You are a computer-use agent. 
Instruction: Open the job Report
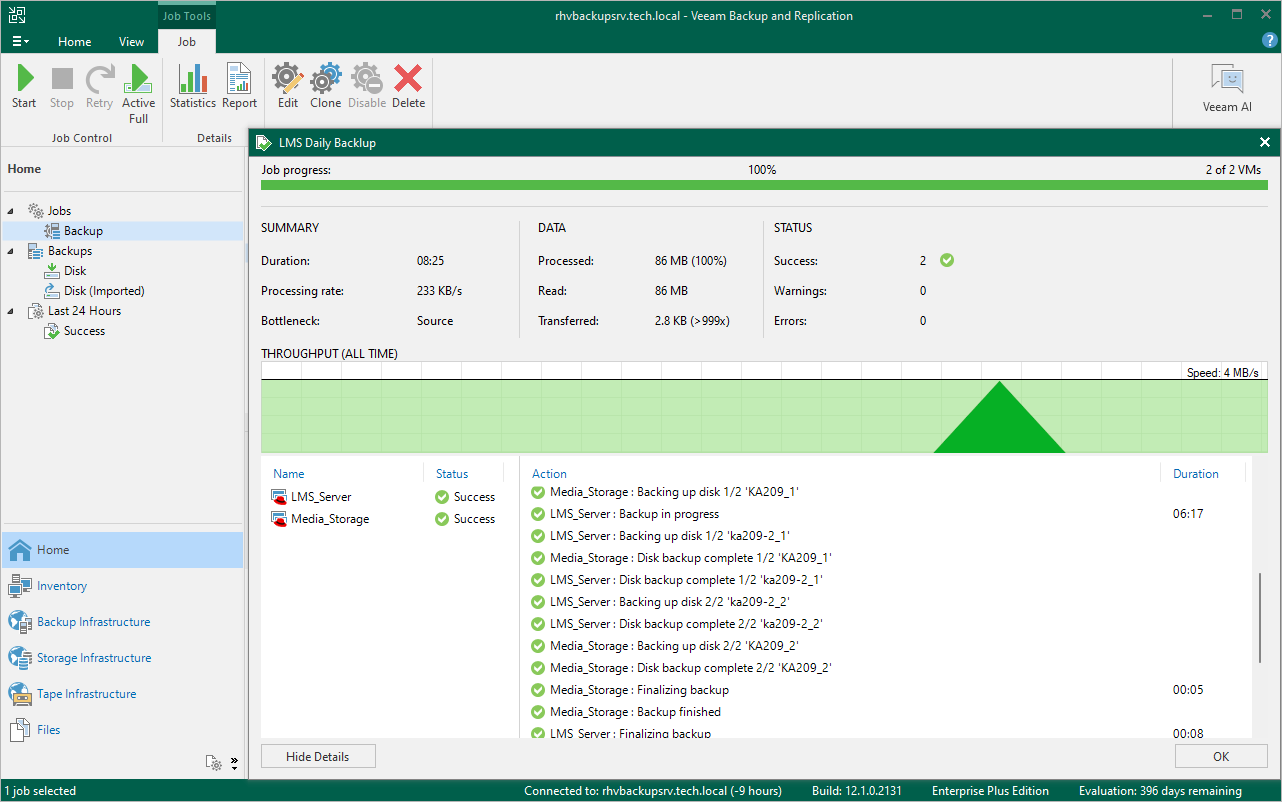(240, 87)
